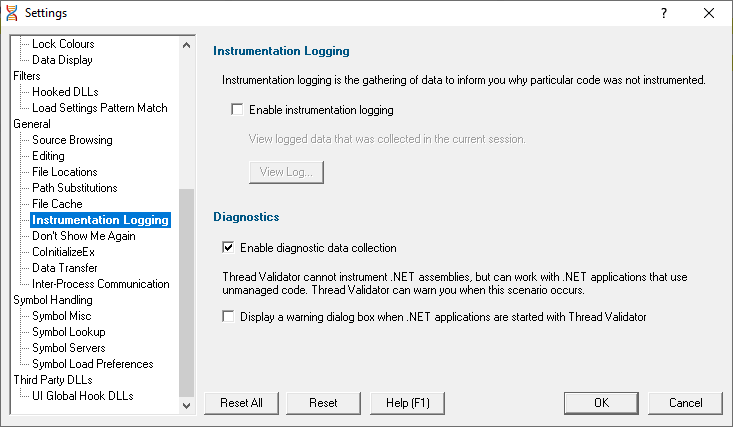Viewport: 733px width, 427px height.
Task: Click the question mark help icon
Action: (663, 13)
